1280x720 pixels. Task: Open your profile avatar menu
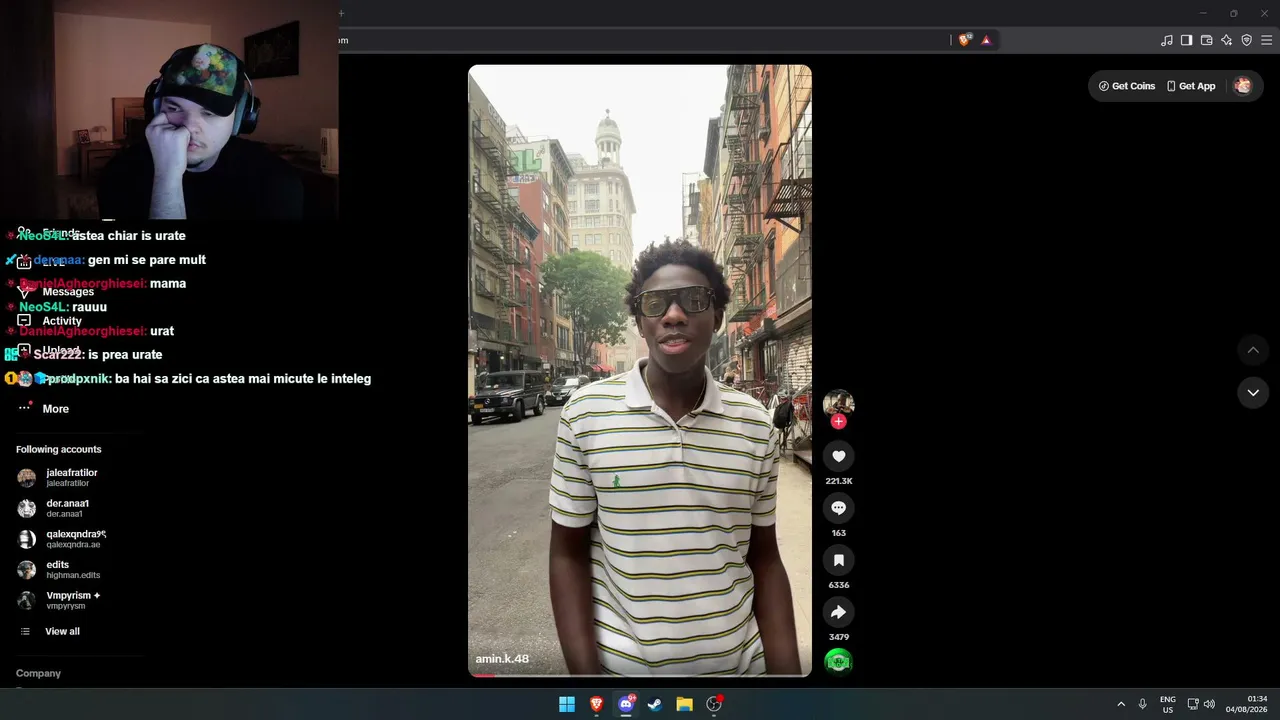click(1243, 86)
